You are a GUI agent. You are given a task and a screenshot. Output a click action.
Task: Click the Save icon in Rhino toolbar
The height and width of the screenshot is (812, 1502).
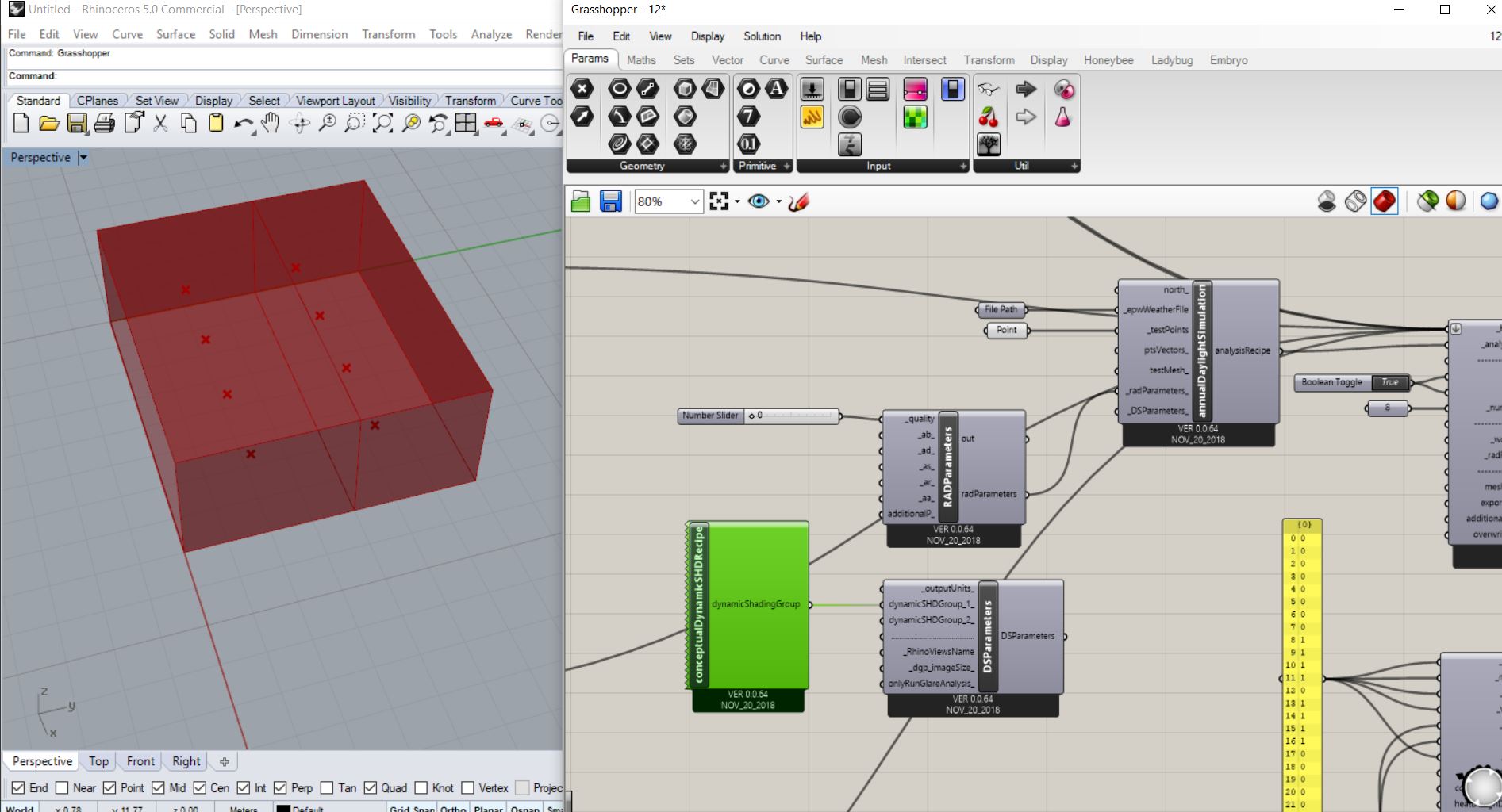tap(77, 123)
